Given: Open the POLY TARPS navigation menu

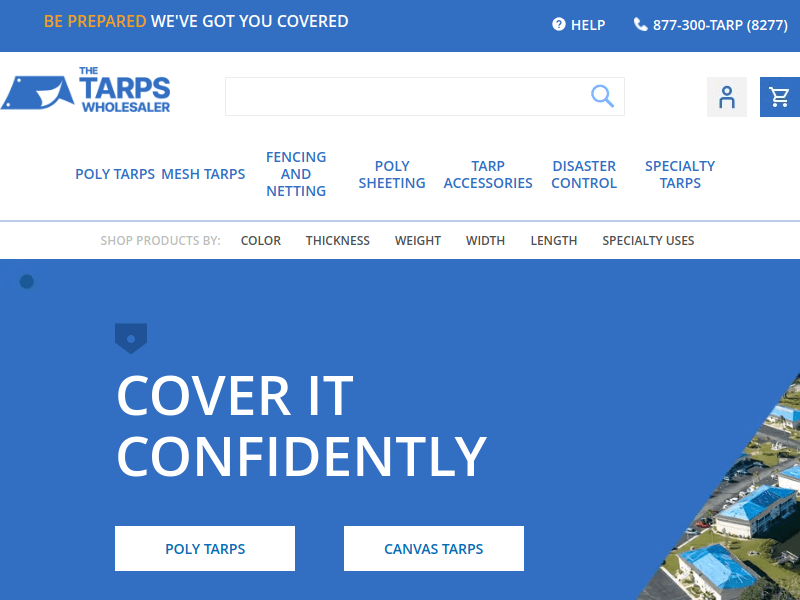Looking at the screenshot, I should coord(114,174).
